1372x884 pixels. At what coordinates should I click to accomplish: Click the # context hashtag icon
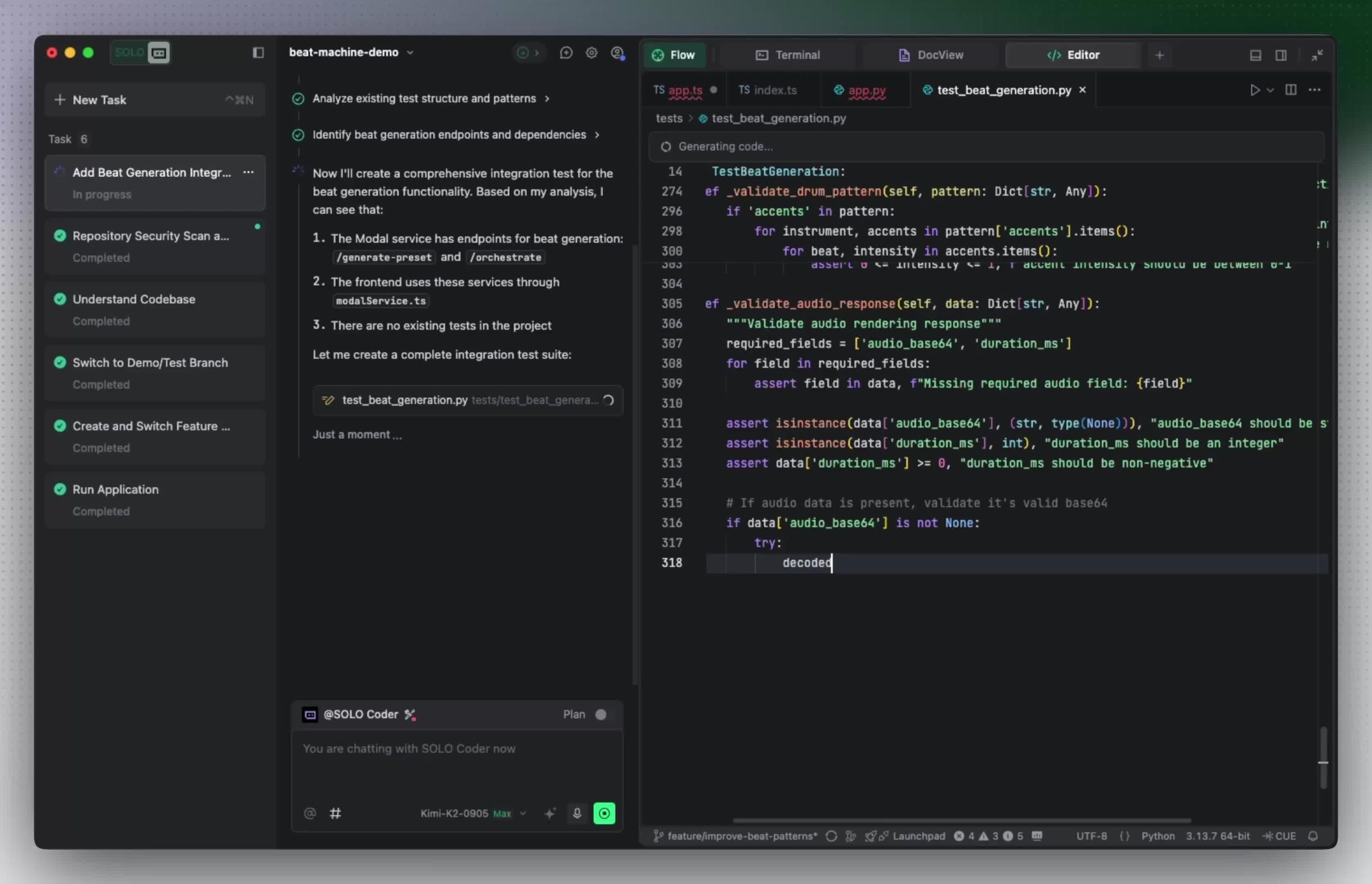pyautogui.click(x=335, y=813)
